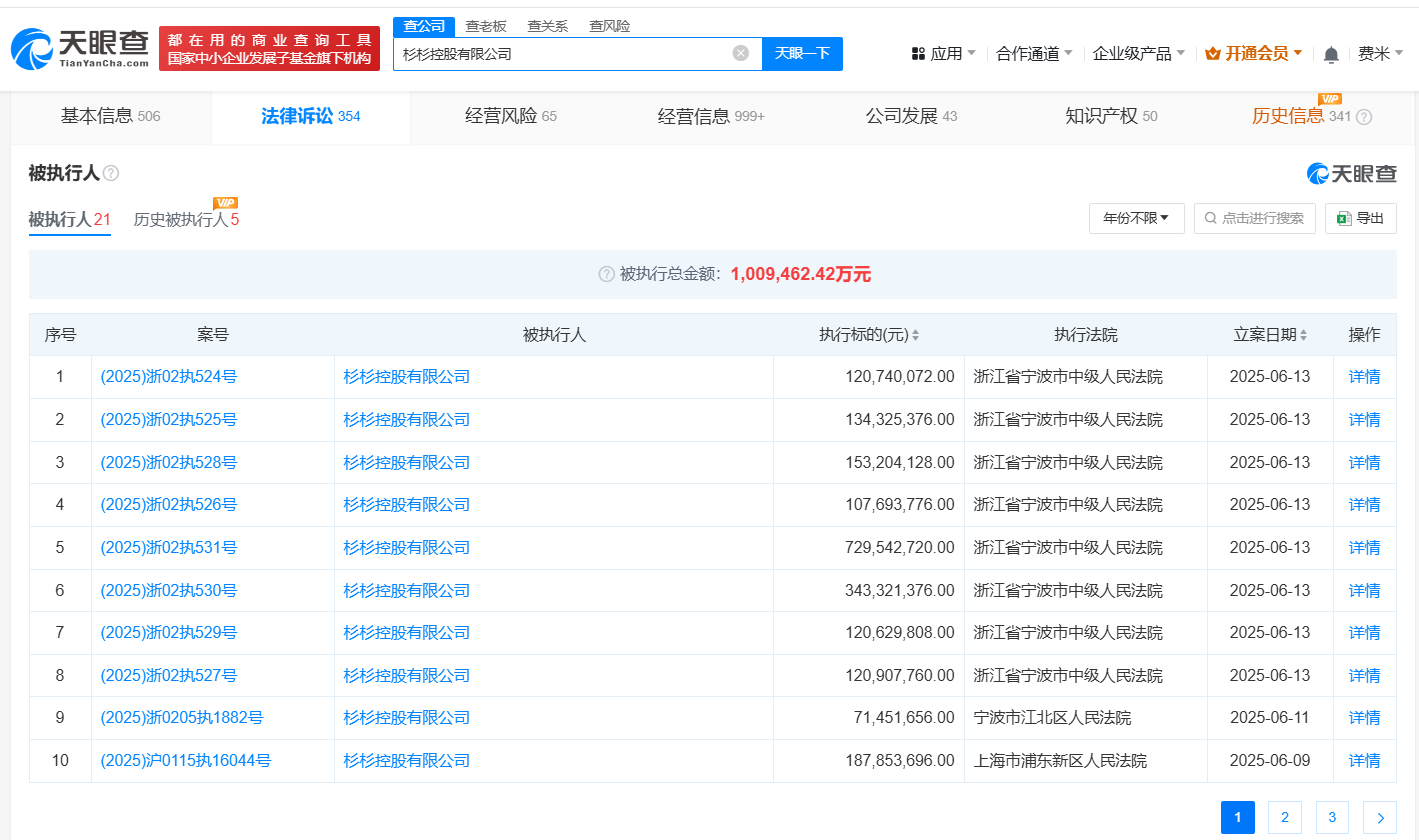Open the 法律诉讼 tab
Image resolution: width=1419 pixels, height=840 pixels.
311,116
